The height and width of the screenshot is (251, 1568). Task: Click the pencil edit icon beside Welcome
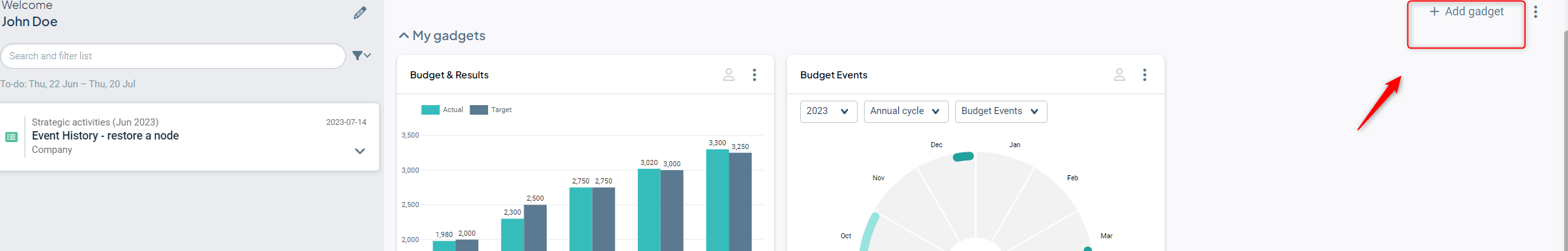(360, 13)
